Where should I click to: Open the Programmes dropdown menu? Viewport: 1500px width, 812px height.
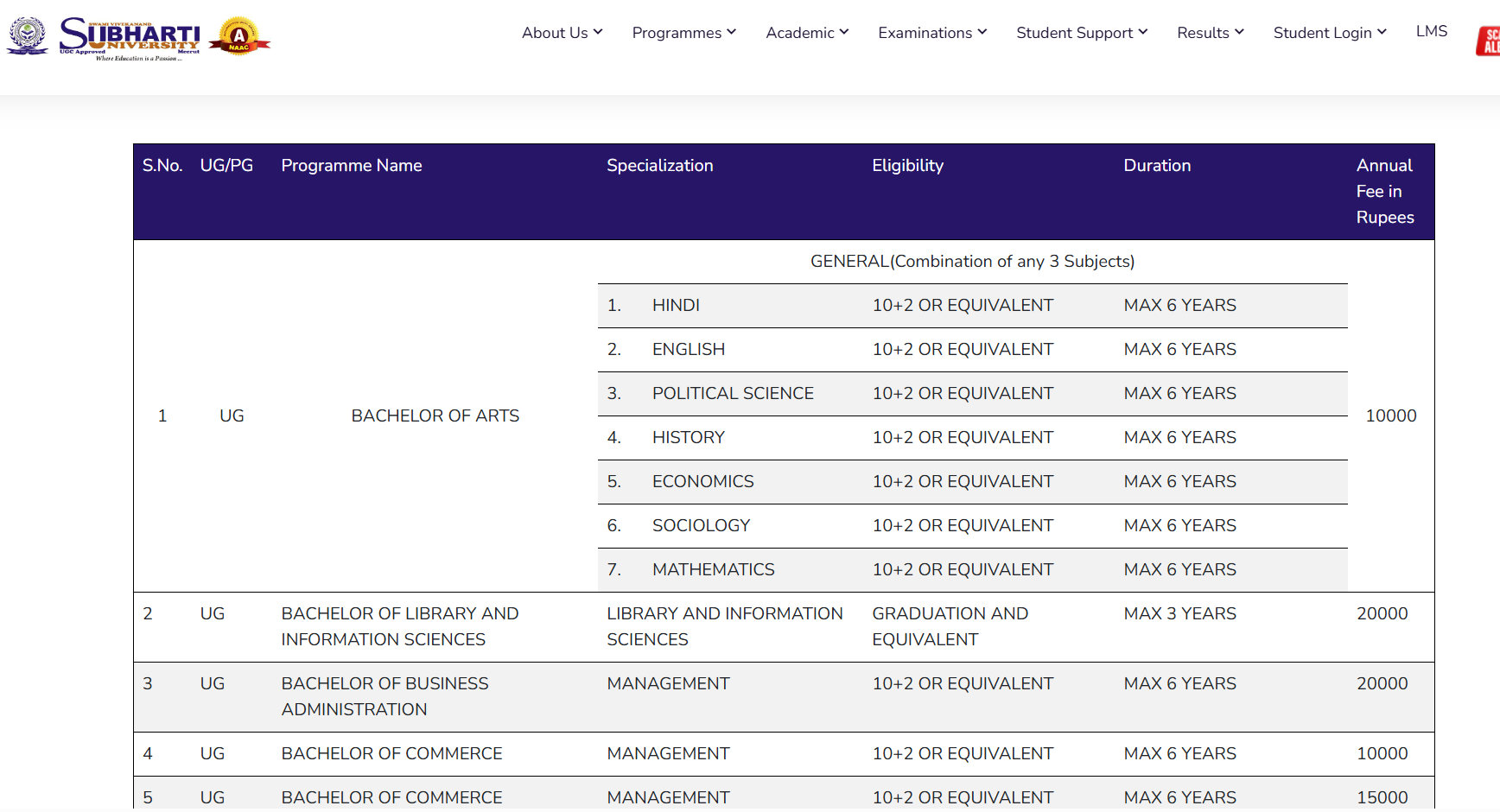pyautogui.click(x=683, y=33)
